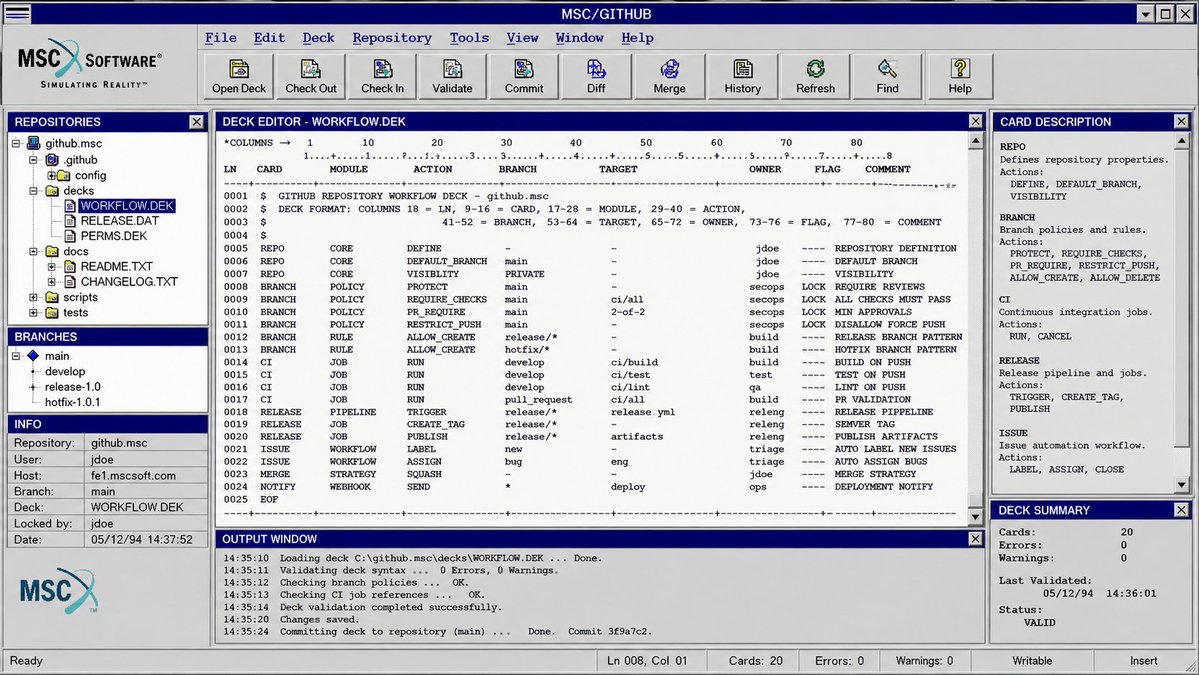The height and width of the screenshot is (675, 1199).
Task: Click the Check Out toolbar icon
Action: tap(310, 76)
